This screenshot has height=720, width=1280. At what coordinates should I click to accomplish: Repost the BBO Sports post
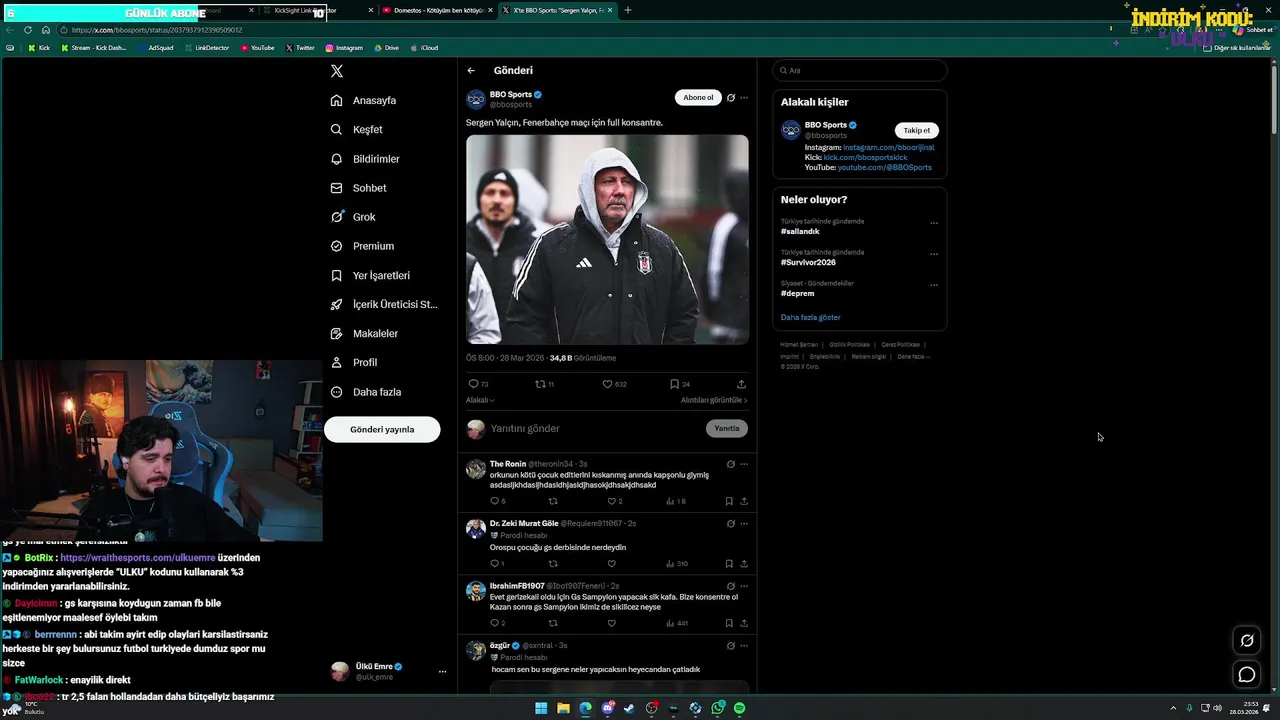[x=544, y=384]
